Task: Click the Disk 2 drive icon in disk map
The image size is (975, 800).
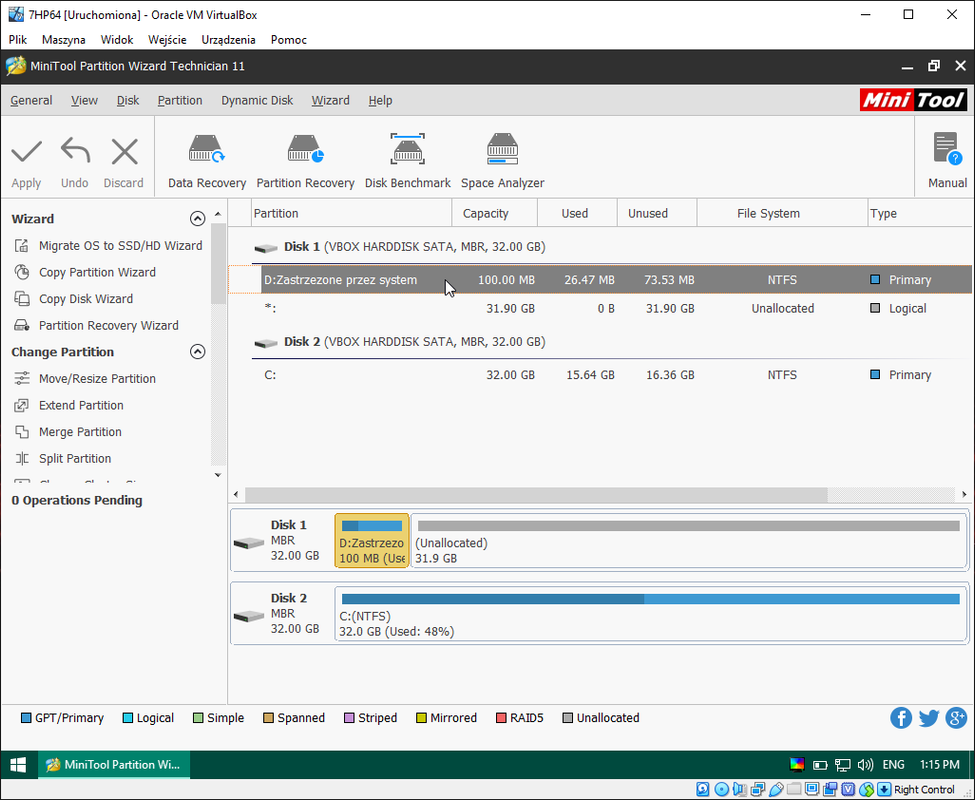Action: click(x=249, y=617)
